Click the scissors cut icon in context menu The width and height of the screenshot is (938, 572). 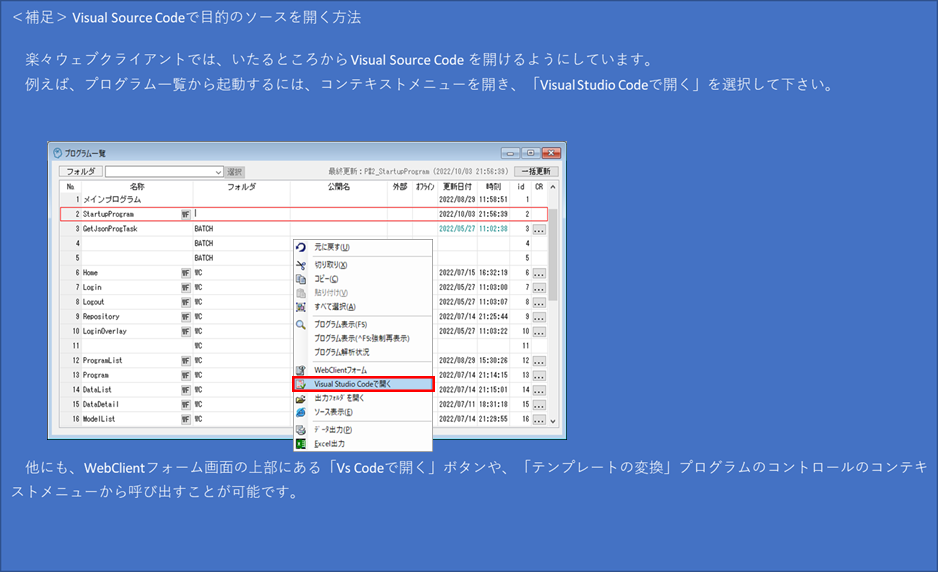301,265
